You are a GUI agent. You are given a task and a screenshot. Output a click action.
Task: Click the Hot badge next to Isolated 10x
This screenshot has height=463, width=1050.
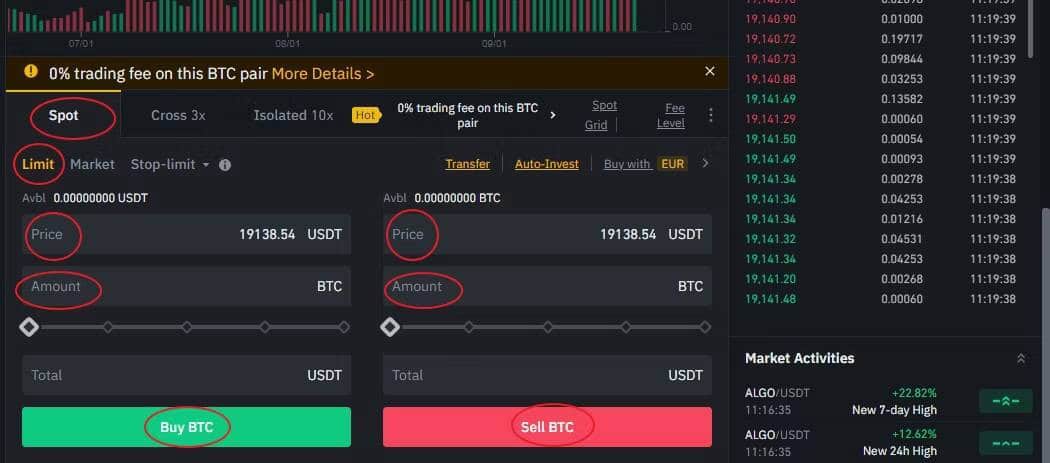coord(365,115)
